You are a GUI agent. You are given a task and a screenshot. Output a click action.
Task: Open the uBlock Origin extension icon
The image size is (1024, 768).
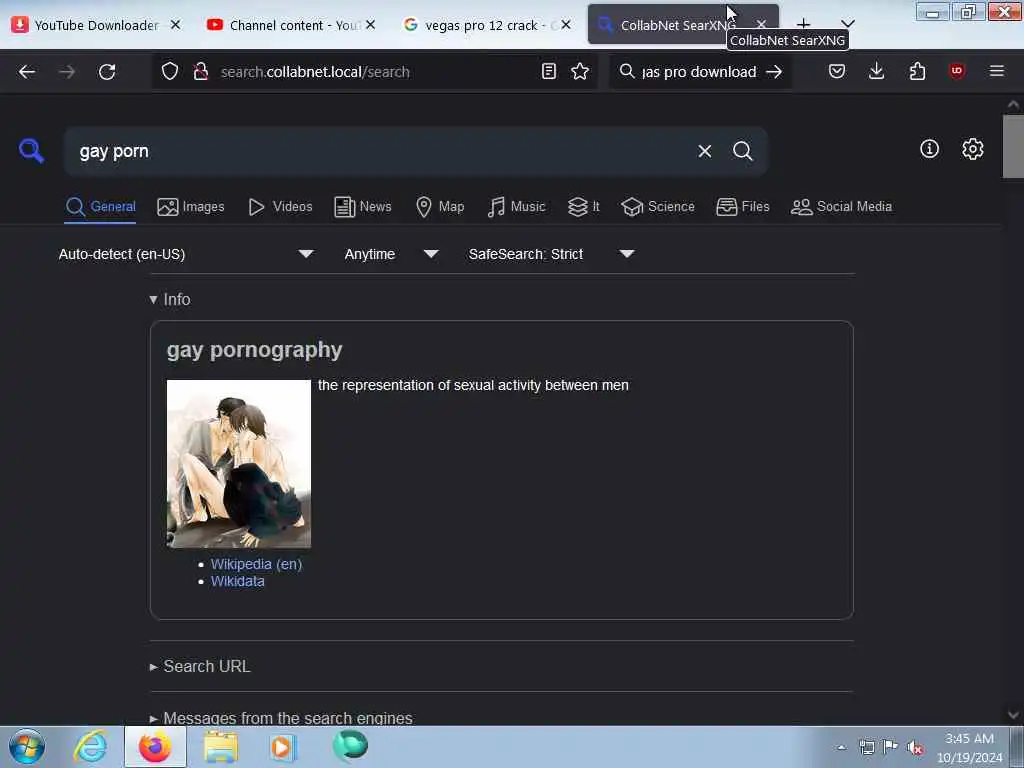tap(957, 71)
